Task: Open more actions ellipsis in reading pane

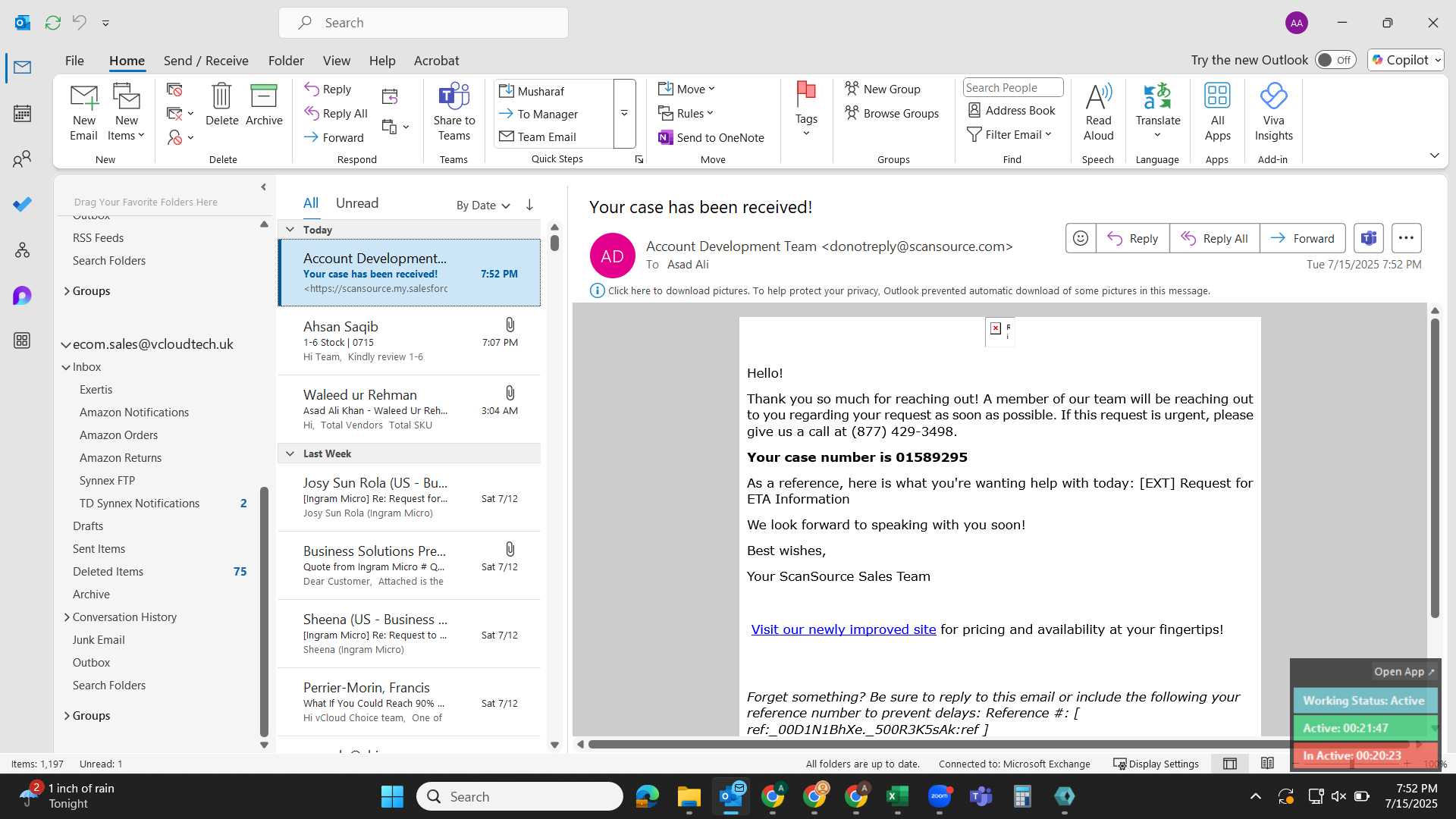Action: [x=1406, y=238]
